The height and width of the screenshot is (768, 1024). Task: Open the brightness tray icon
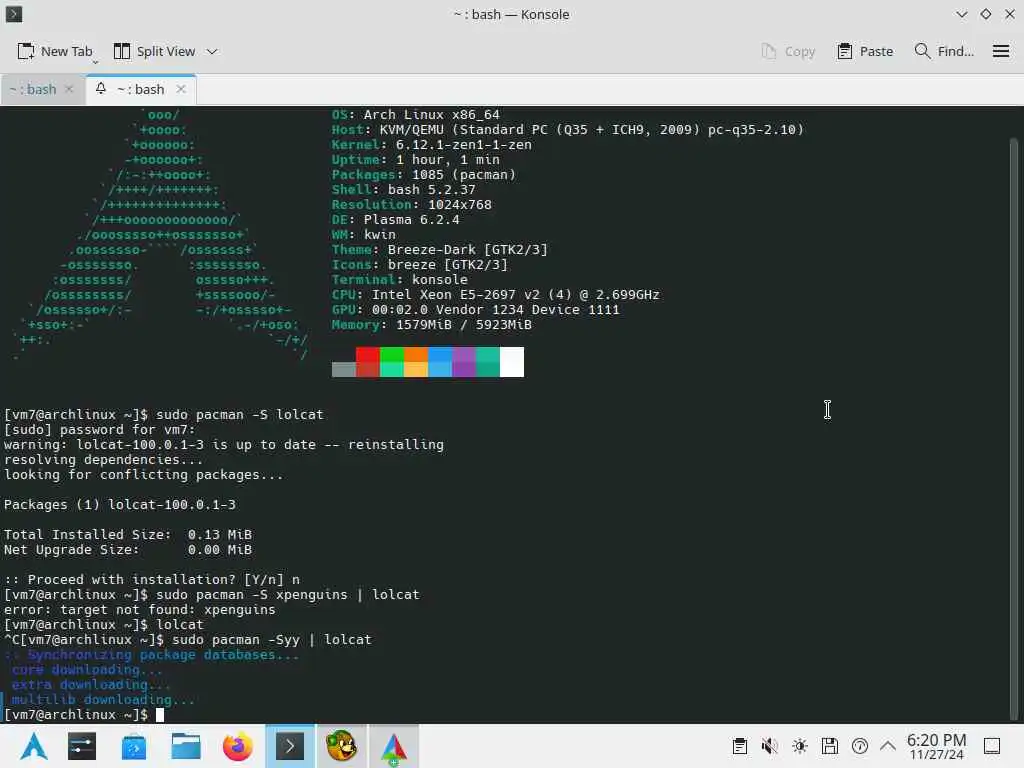(800, 746)
